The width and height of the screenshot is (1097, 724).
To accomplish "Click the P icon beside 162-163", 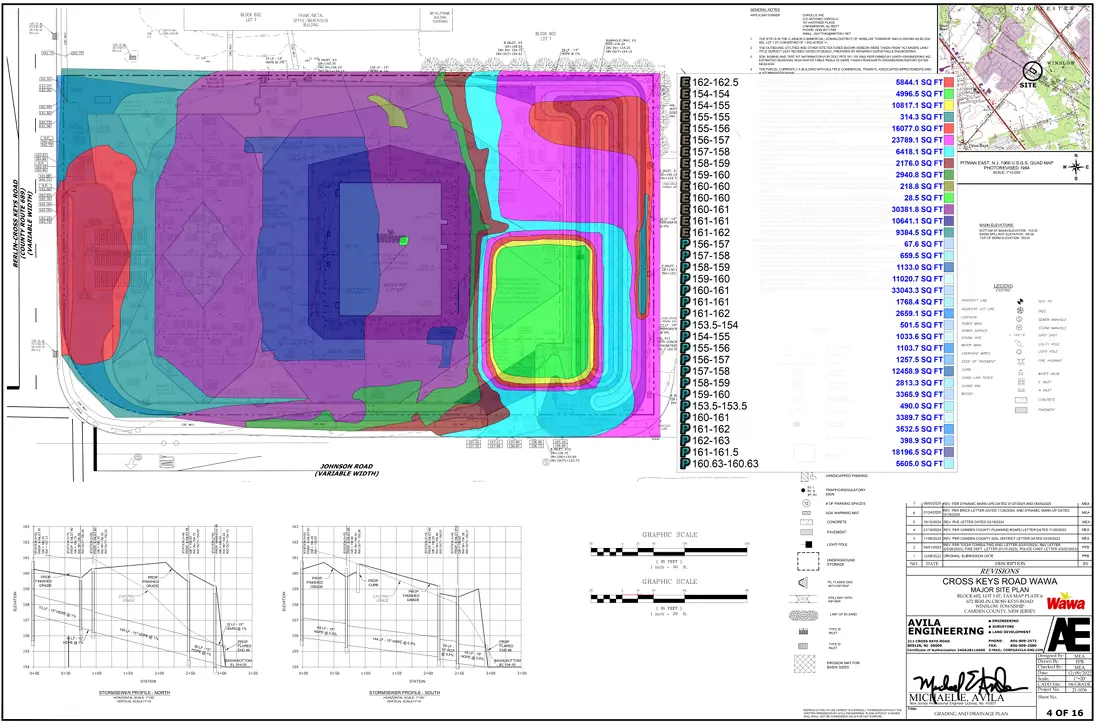I will point(686,441).
